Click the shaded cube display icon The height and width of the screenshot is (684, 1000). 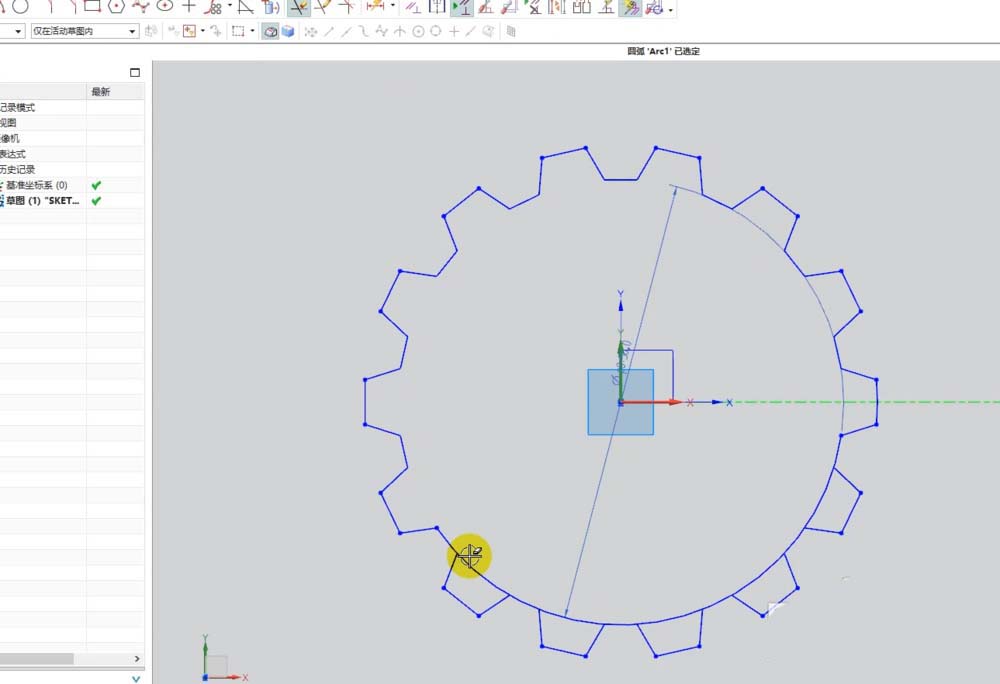(x=288, y=32)
